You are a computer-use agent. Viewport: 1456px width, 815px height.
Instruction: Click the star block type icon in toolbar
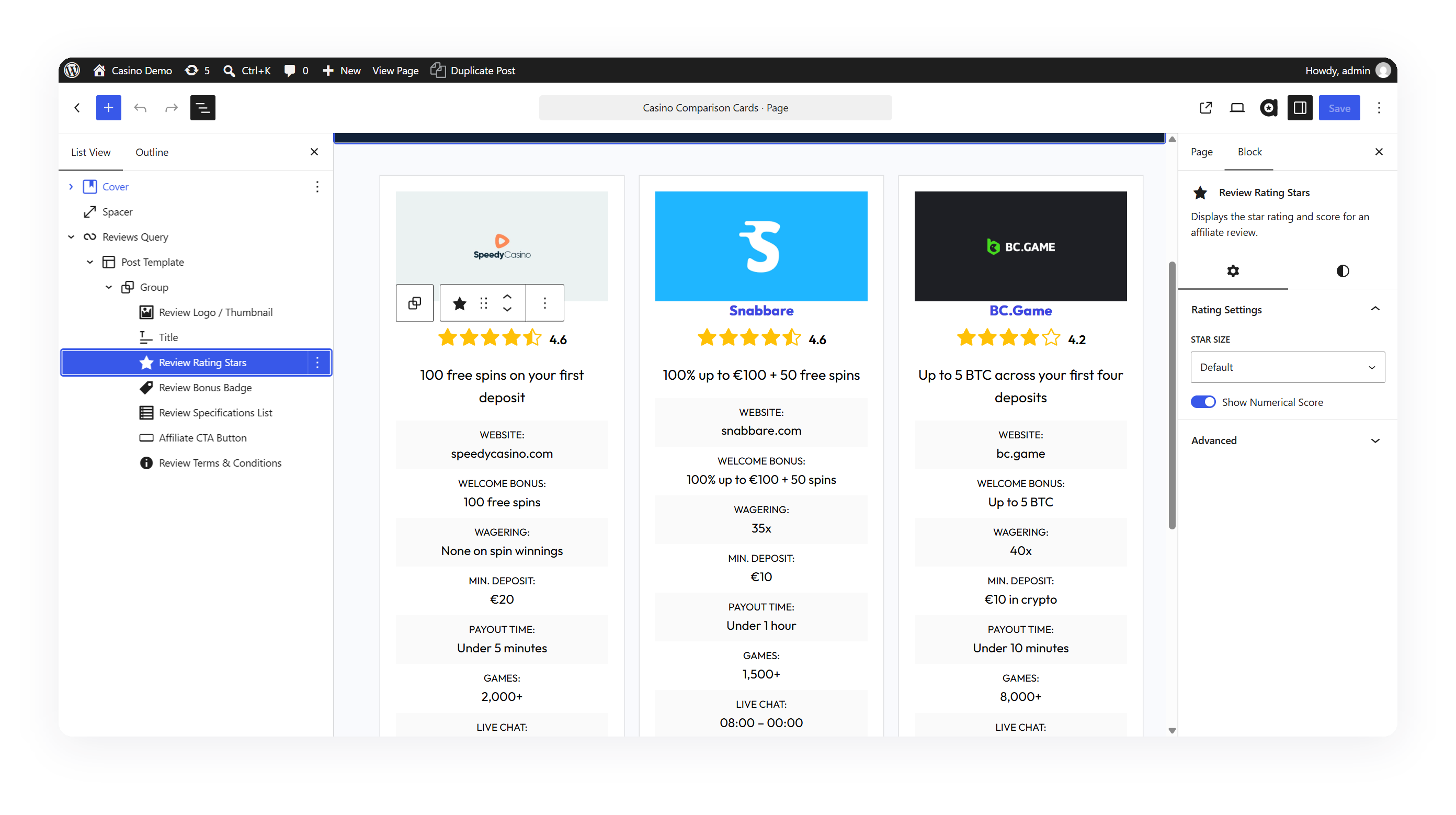460,303
